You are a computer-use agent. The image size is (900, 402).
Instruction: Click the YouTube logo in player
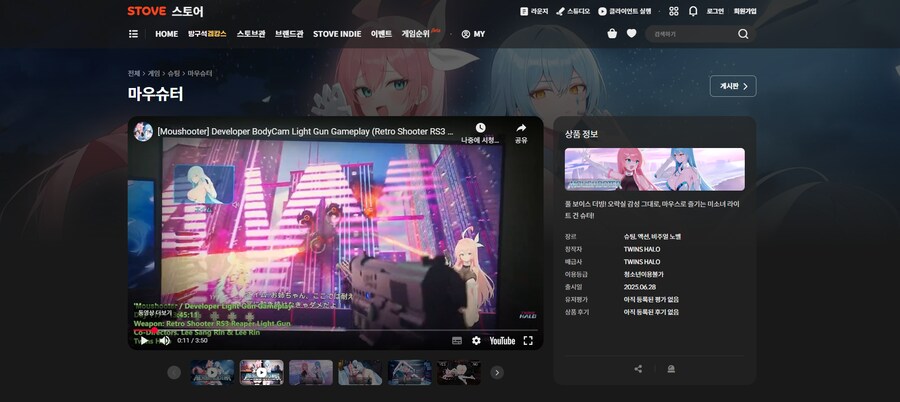click(x=502, y=341)
